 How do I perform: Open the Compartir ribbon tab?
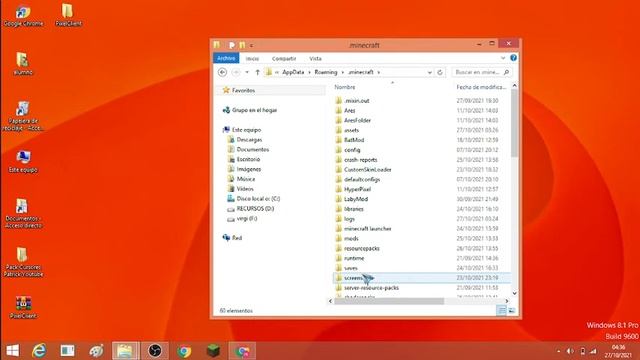(x=284, y=58)
